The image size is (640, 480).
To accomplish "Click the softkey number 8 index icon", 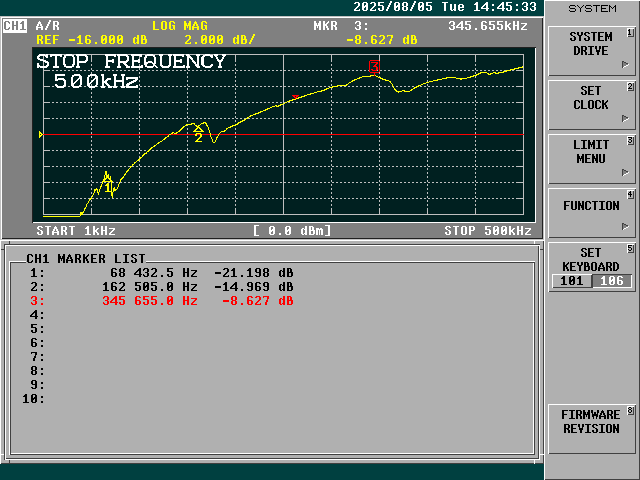I will (630, 410).
